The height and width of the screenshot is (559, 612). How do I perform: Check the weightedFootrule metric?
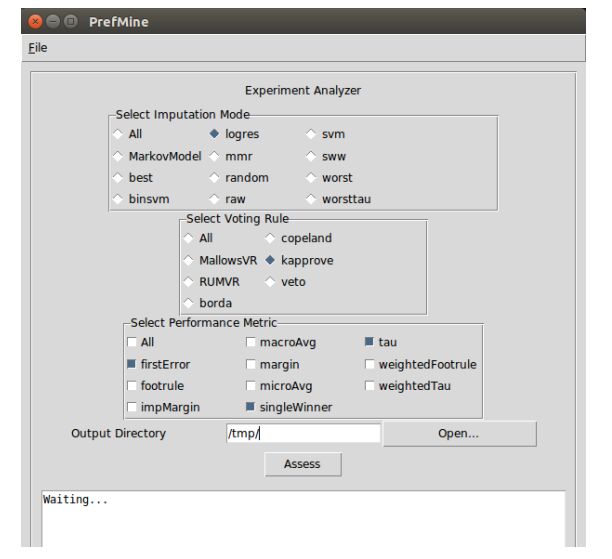click(x=370, y=364)
